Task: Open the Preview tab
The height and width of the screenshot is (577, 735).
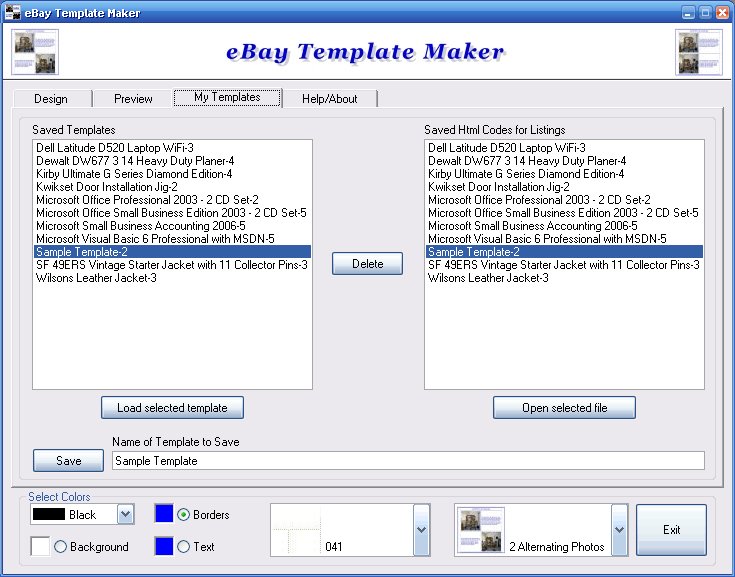Action: point(133,98)
